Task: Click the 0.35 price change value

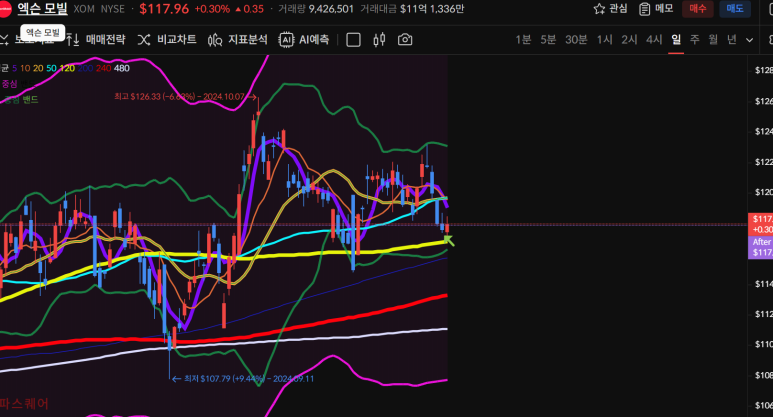Action: 253,9
